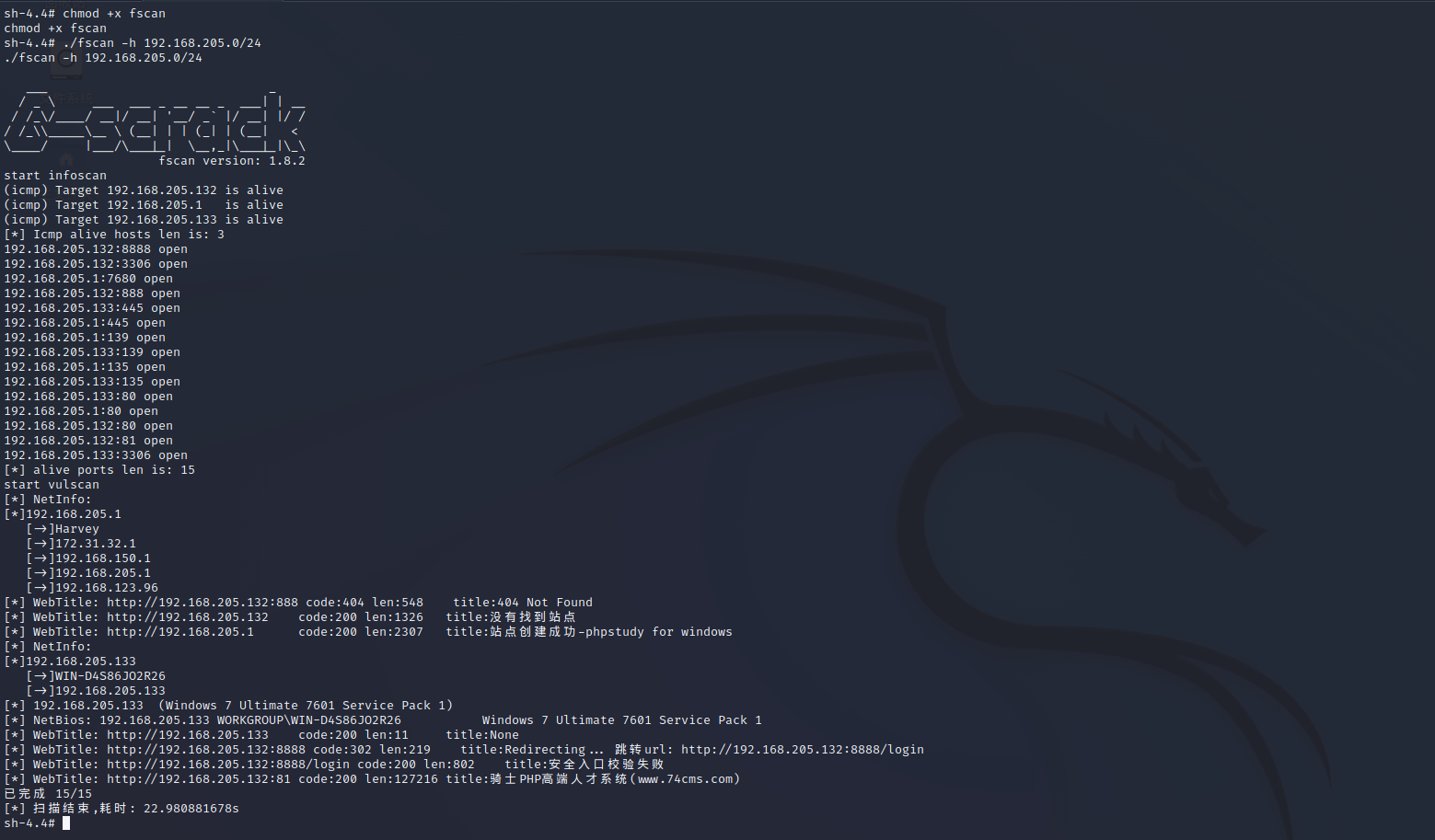Viewport: 1435px width, 840px height.
Task: Click the 'chmod +x fscan' command at top
Action: (114, 14)
